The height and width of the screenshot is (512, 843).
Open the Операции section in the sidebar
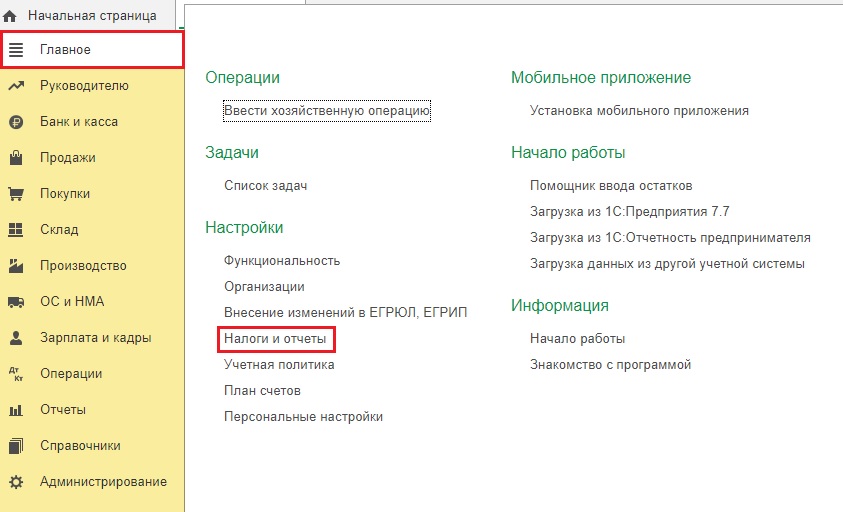(x=71, y=374)
